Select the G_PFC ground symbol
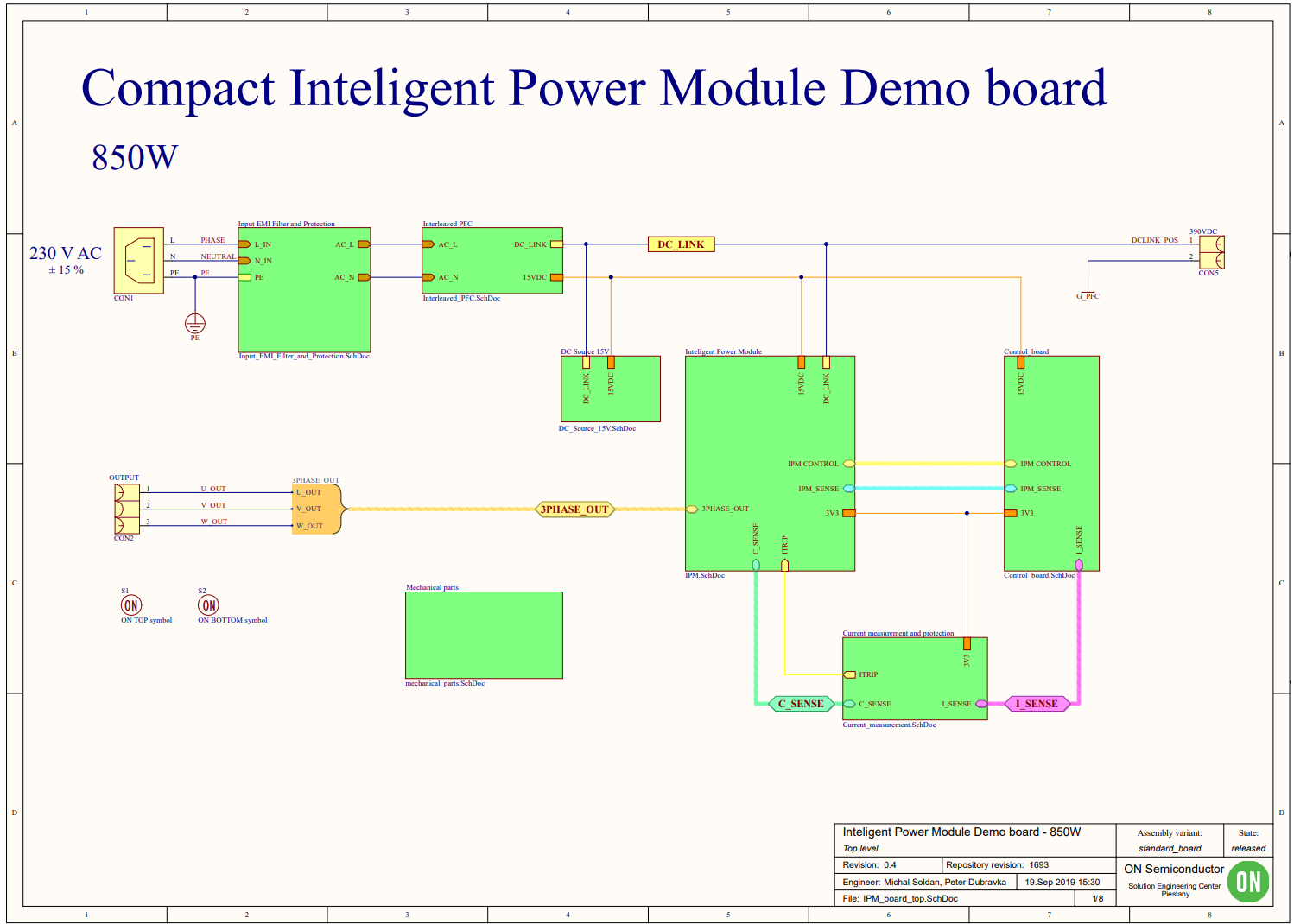The height and width of the screenshot is (924, 1294). [1088, 294]
